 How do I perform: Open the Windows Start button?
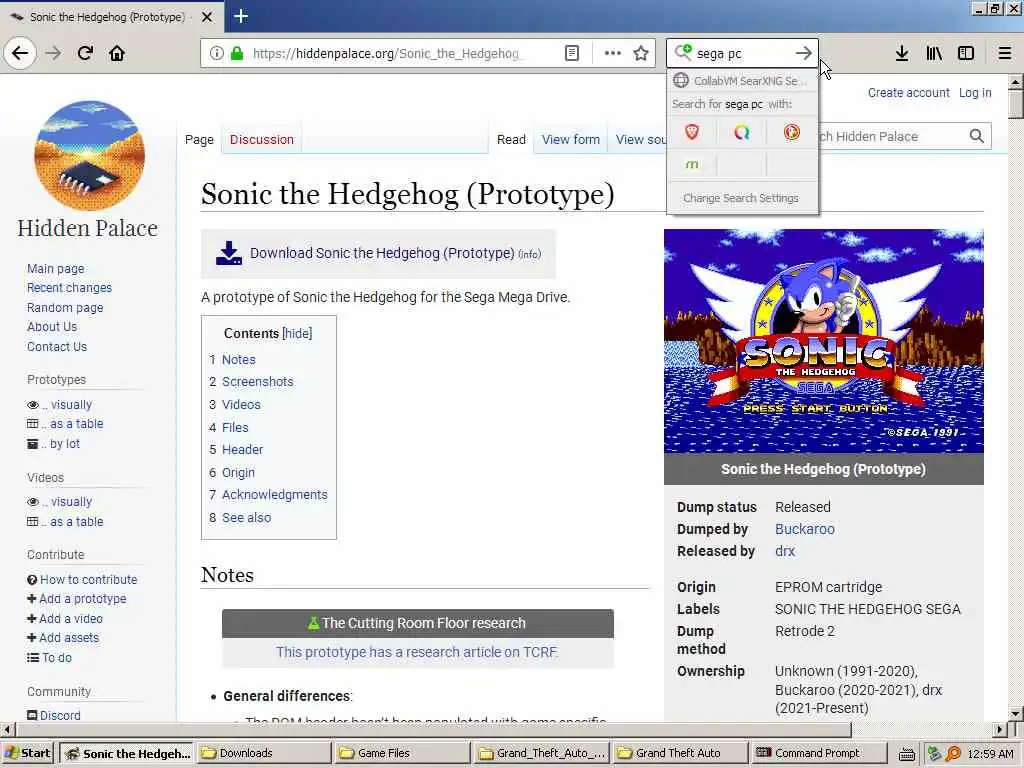[28, 753]
